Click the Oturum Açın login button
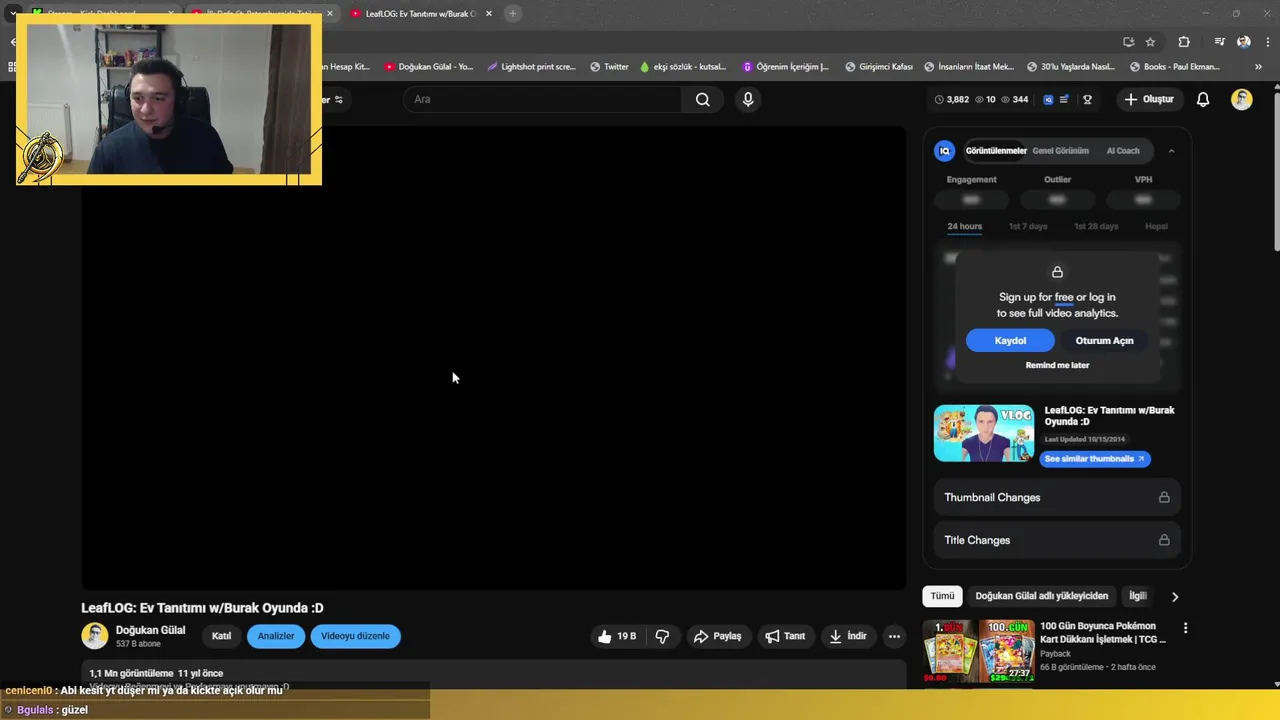This screenshot has height=720, width=1280. click(x=1104, y=341)
